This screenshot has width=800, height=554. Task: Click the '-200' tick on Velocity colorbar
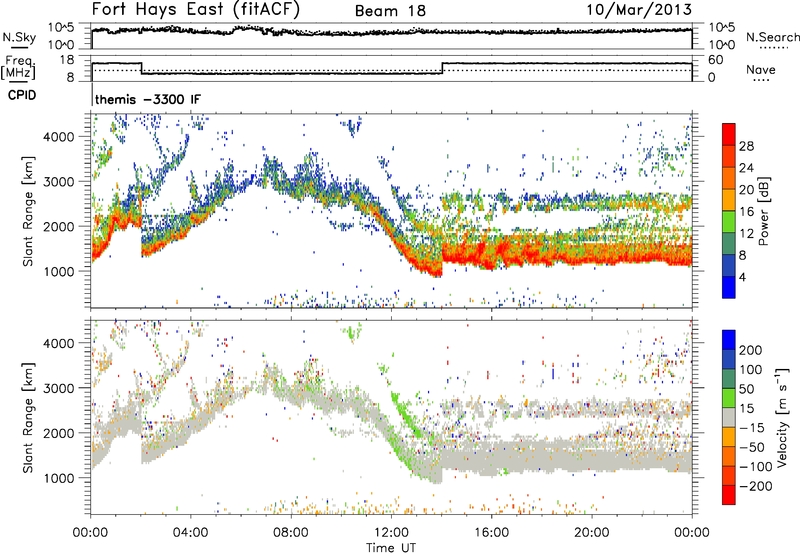pyautogui.click(x=755, y=486)
